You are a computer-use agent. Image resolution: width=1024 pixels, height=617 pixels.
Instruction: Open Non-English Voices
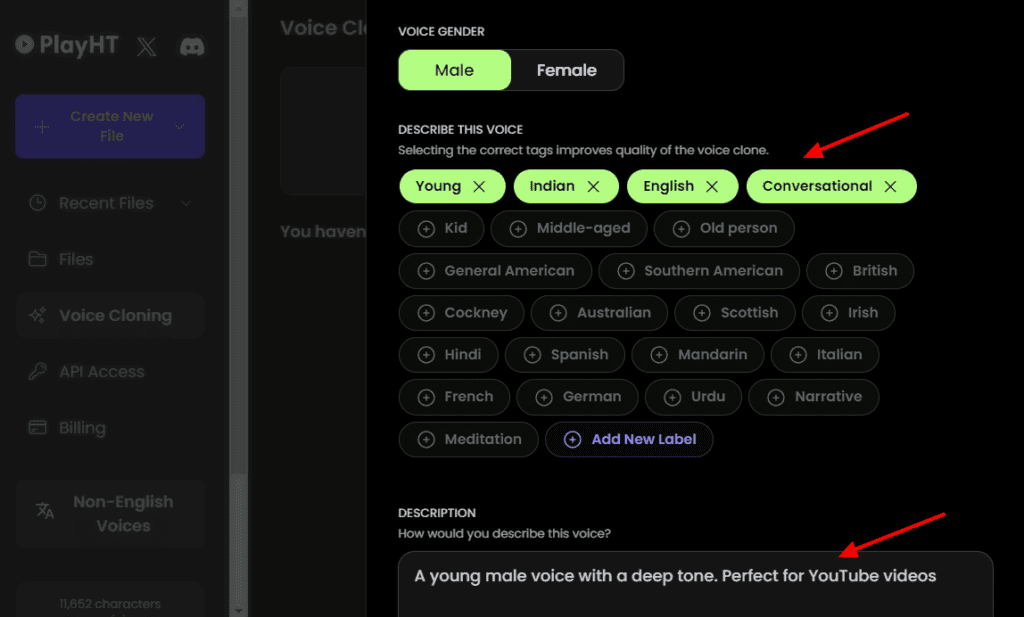[x=109, y=513]
